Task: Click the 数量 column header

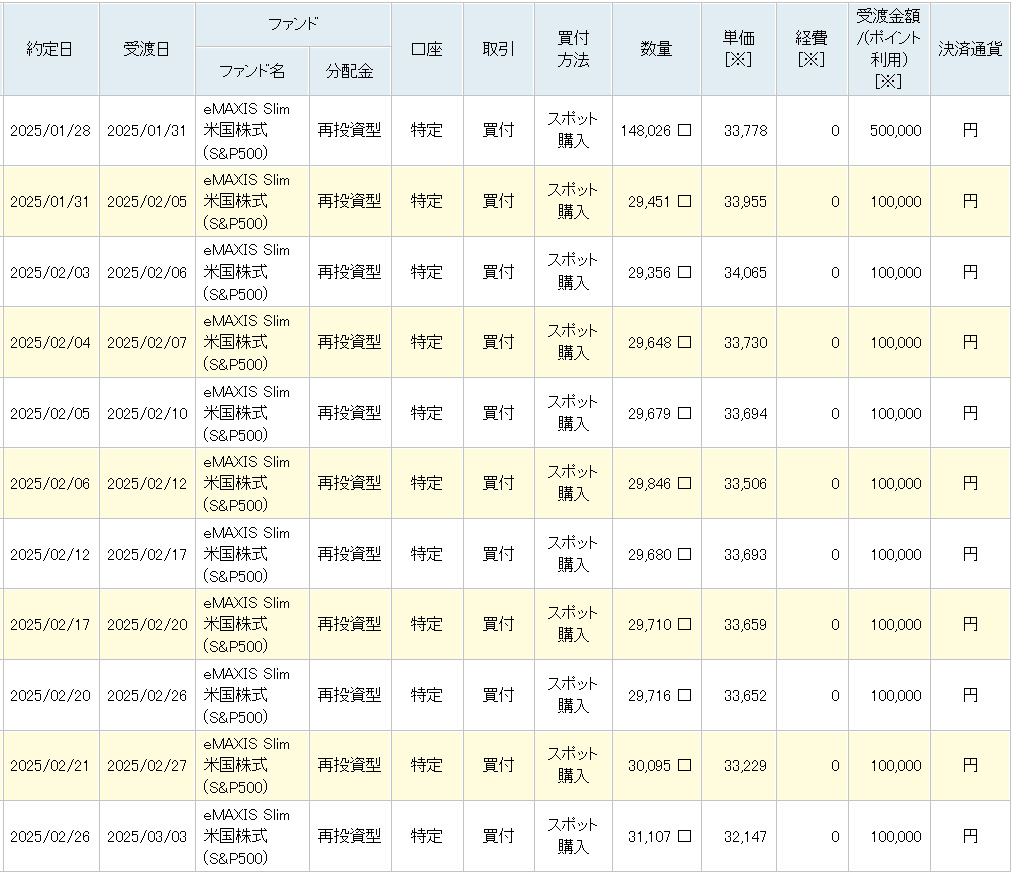Action: 656,49
